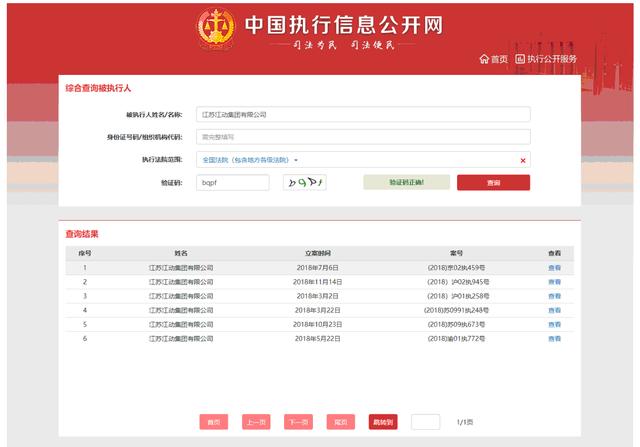The image size is (640, 447).
Task: Click the 查询结果 section heading
Action: [x=82, y=234]
